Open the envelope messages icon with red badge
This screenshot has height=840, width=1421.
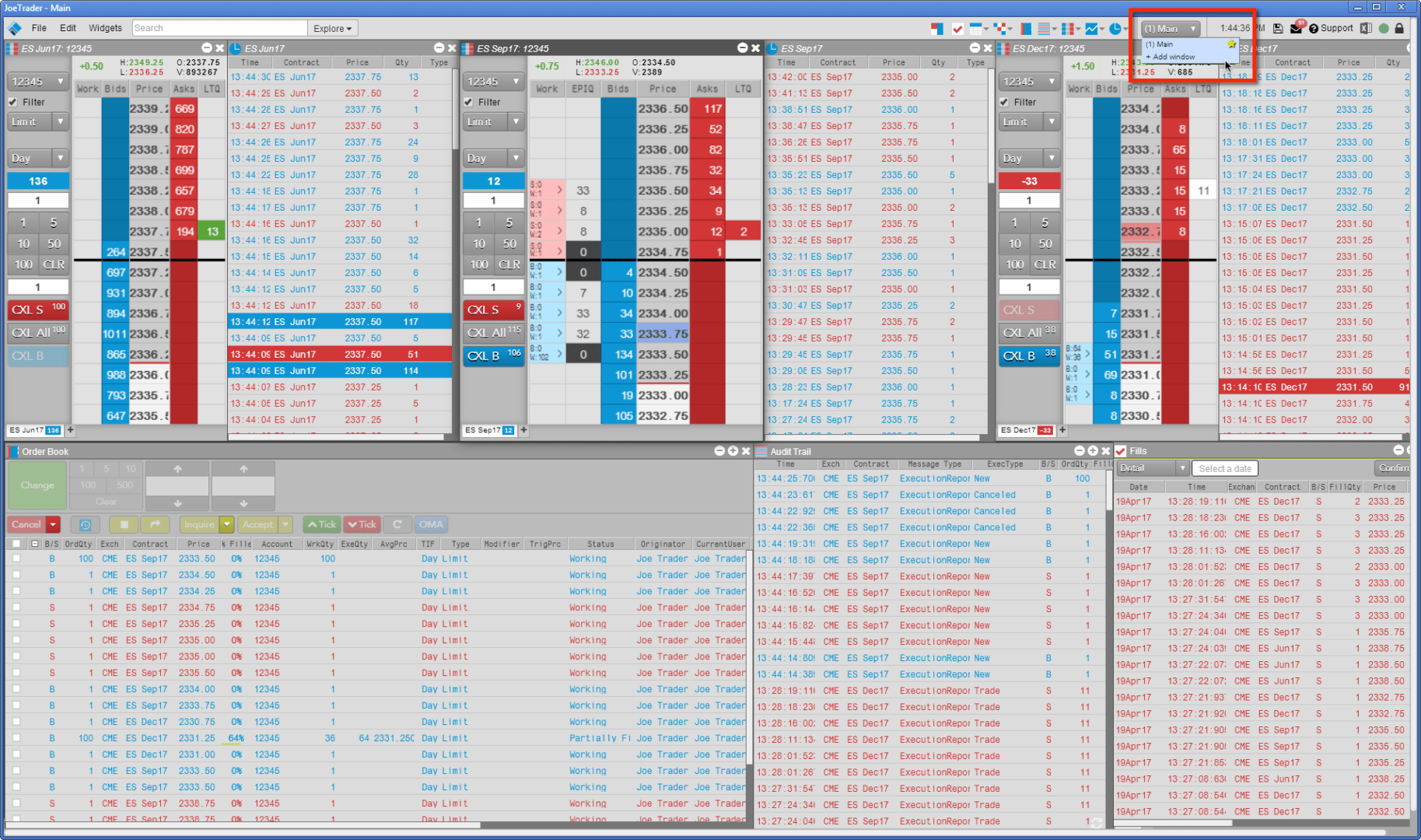coord(1297,28)
